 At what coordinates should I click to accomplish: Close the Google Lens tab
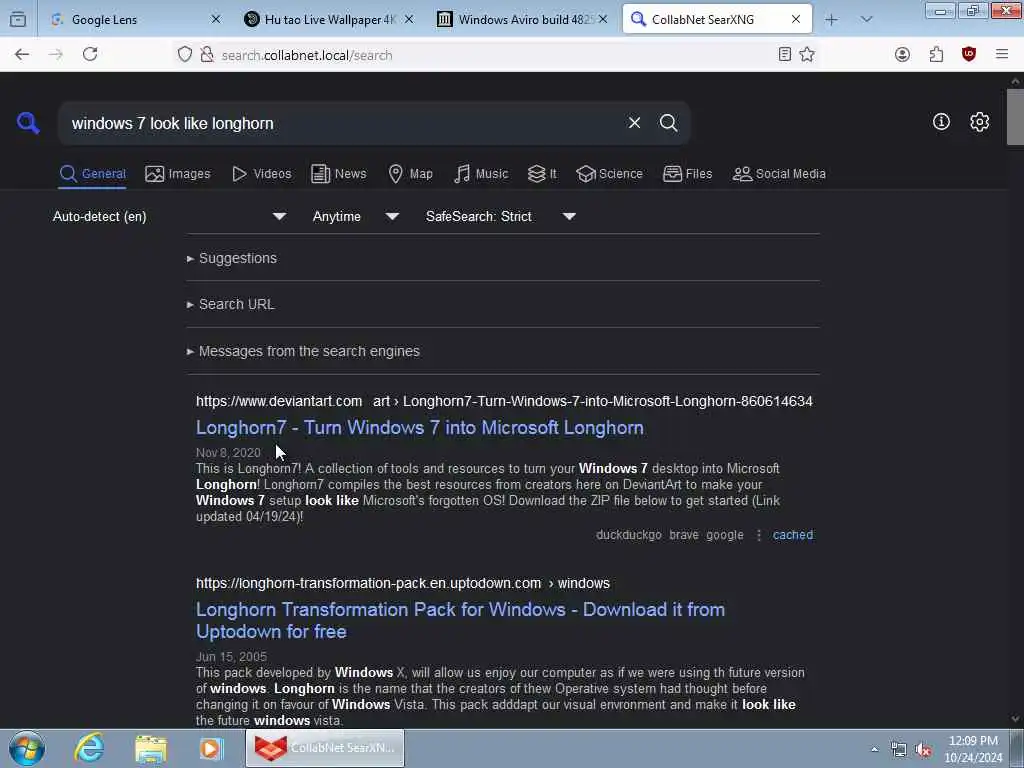tap(216, 20)
